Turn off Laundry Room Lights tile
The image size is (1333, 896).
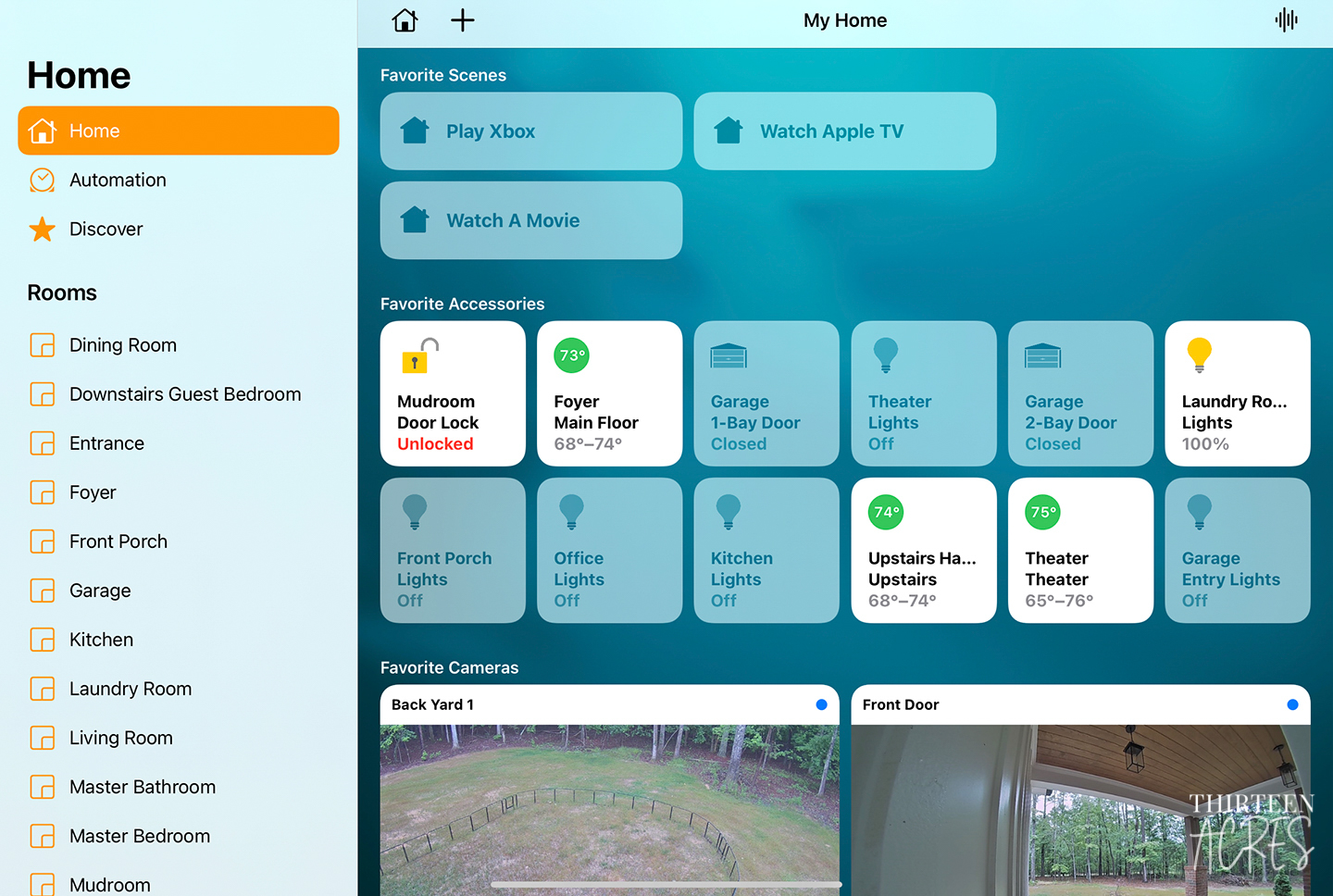tap(1238, 393)
